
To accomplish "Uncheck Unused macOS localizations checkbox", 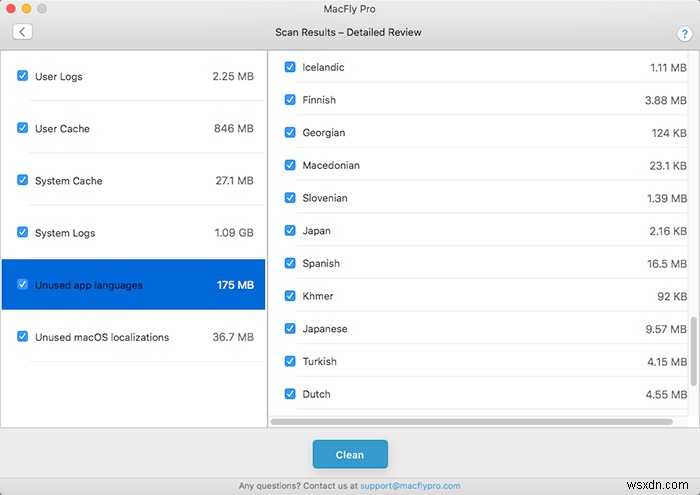I will pyautogui.click(x=23, y=337).
